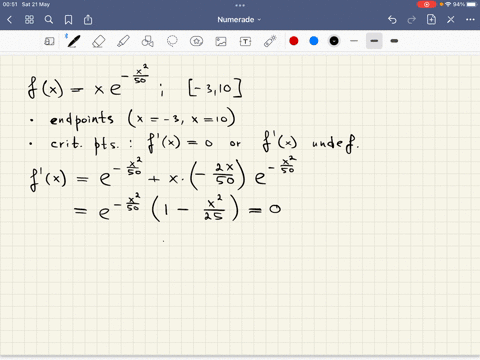Go back with the left chevron
Viewport: 480px width, 360px height.
pos(9,20)
